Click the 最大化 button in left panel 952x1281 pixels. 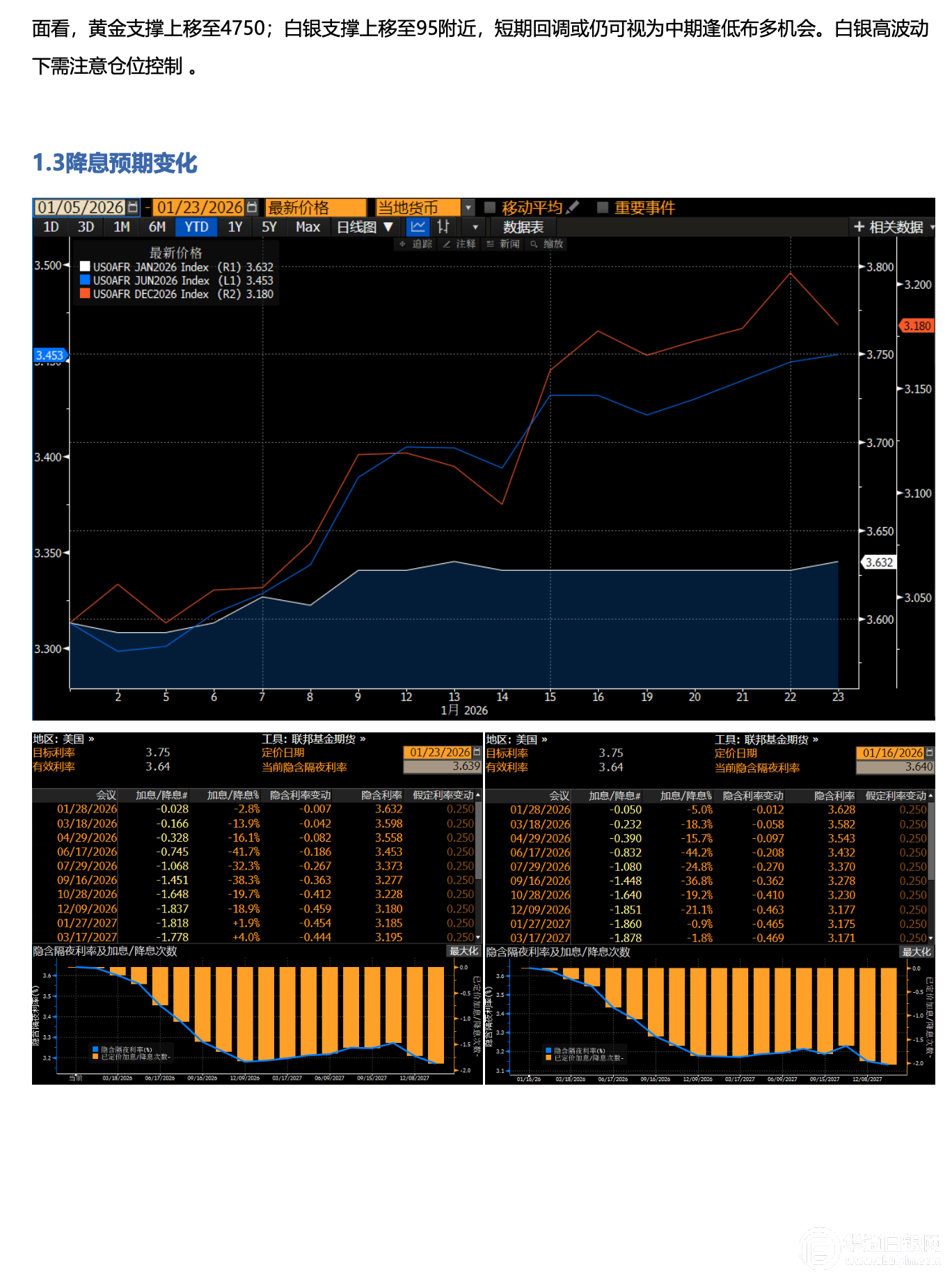tap(463, 952)
